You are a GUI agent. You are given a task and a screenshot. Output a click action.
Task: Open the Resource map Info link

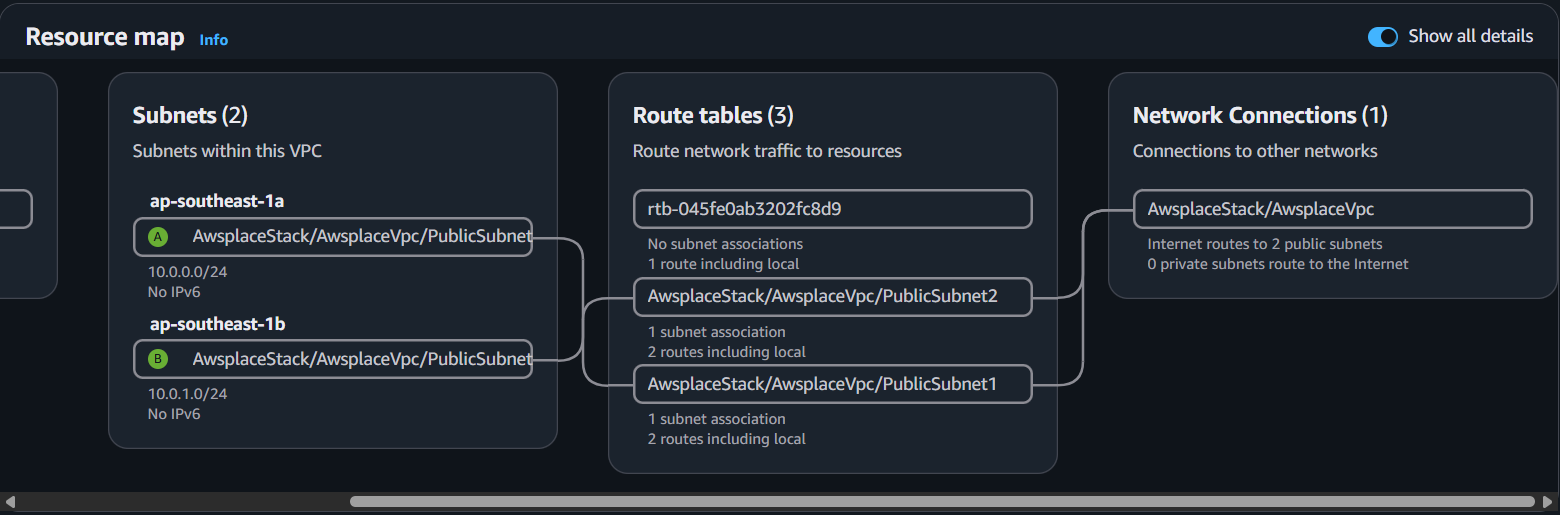[214, 40]
